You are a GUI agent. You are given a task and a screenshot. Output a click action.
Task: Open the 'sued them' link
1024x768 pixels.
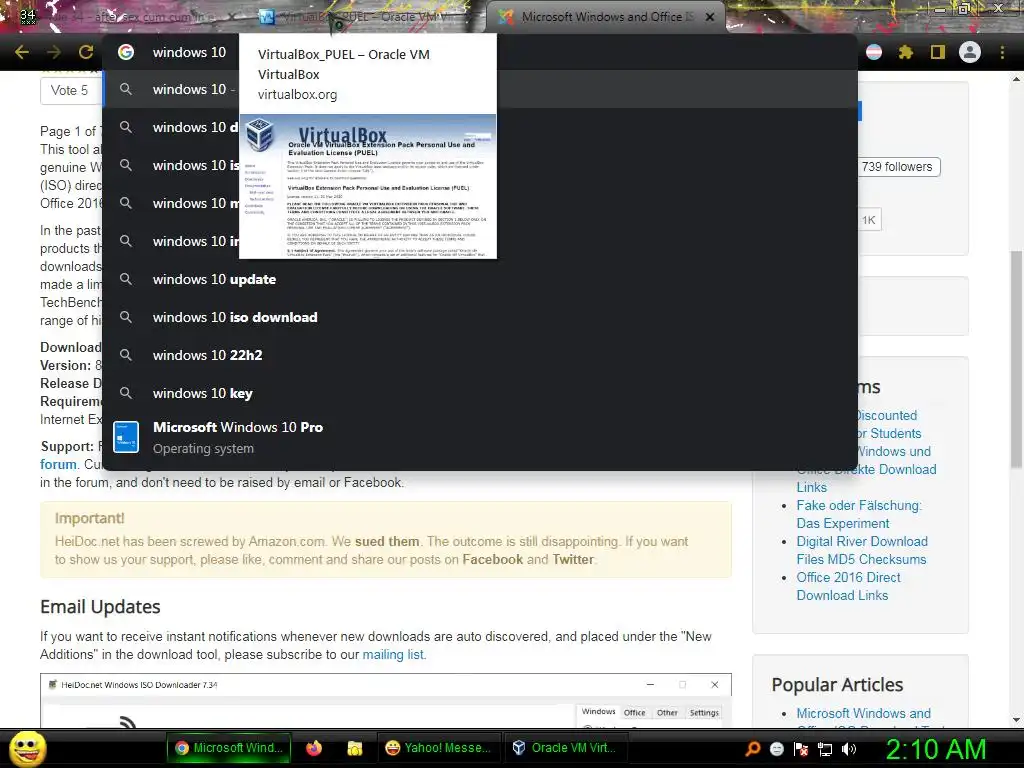[387, 541]
